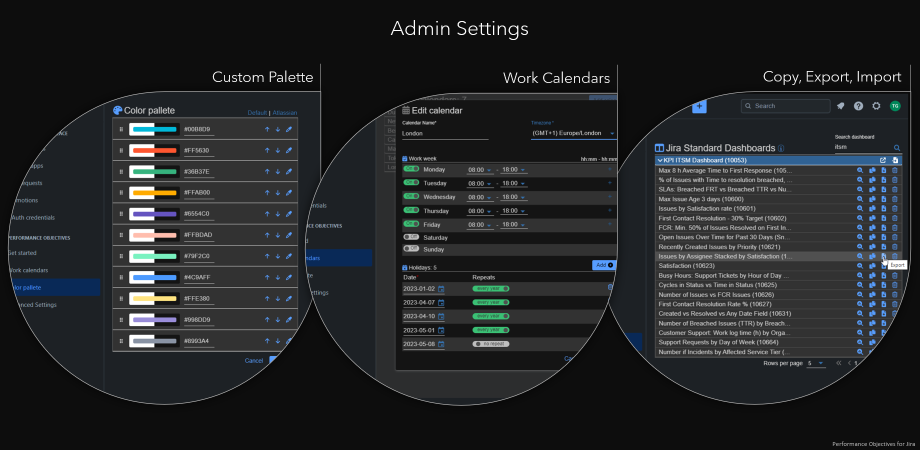920x450 pixels.
Task: Open Thursday start time dropdown
Action: (x=480, y=211)
